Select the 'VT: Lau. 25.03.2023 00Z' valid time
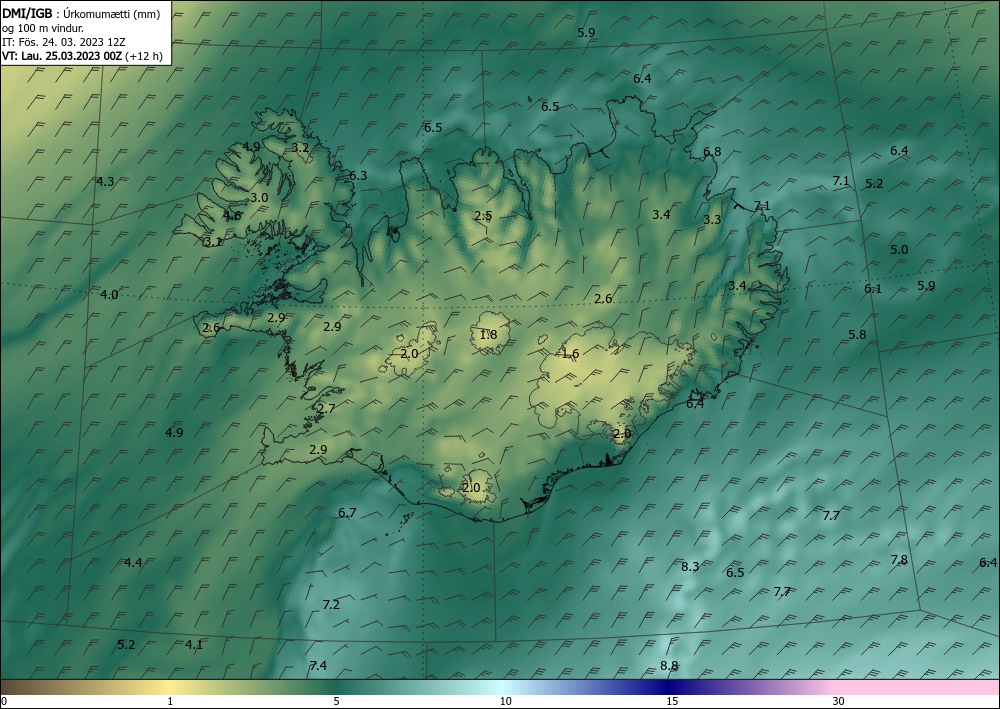The height and width of the screenshot is (709, 1000). 62,56
